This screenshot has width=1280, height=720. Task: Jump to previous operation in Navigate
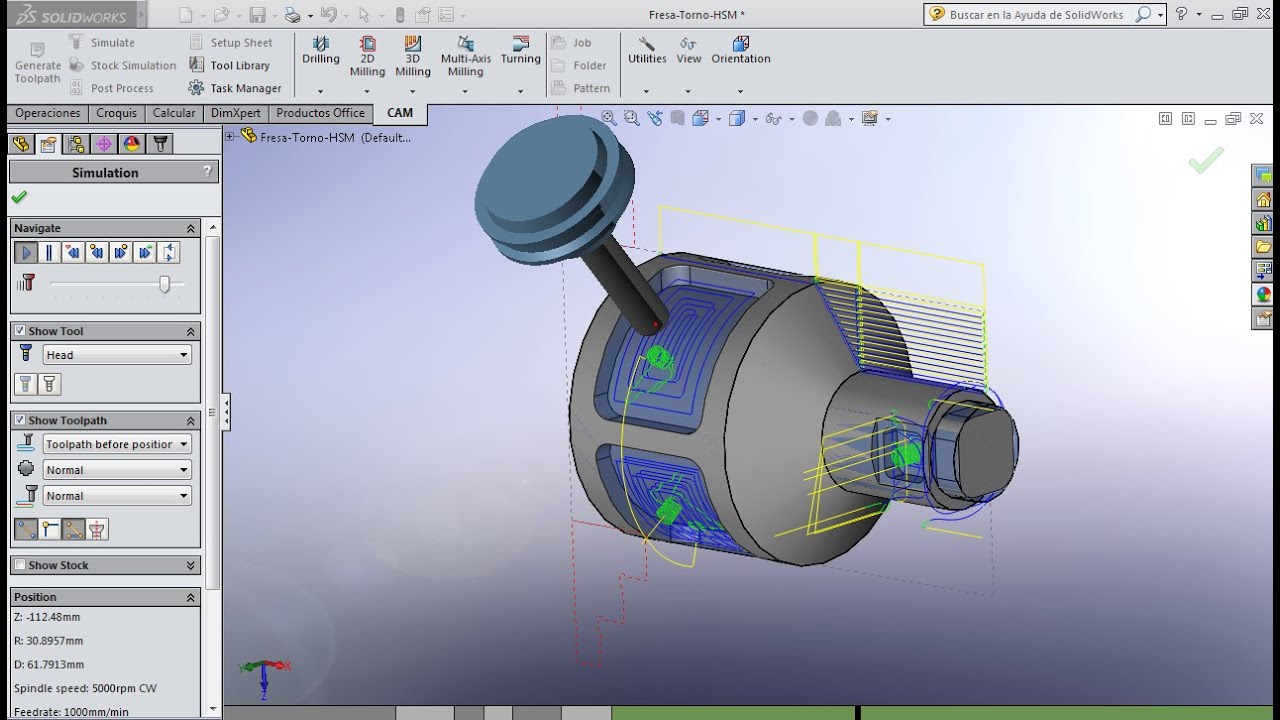pos(72,252)
